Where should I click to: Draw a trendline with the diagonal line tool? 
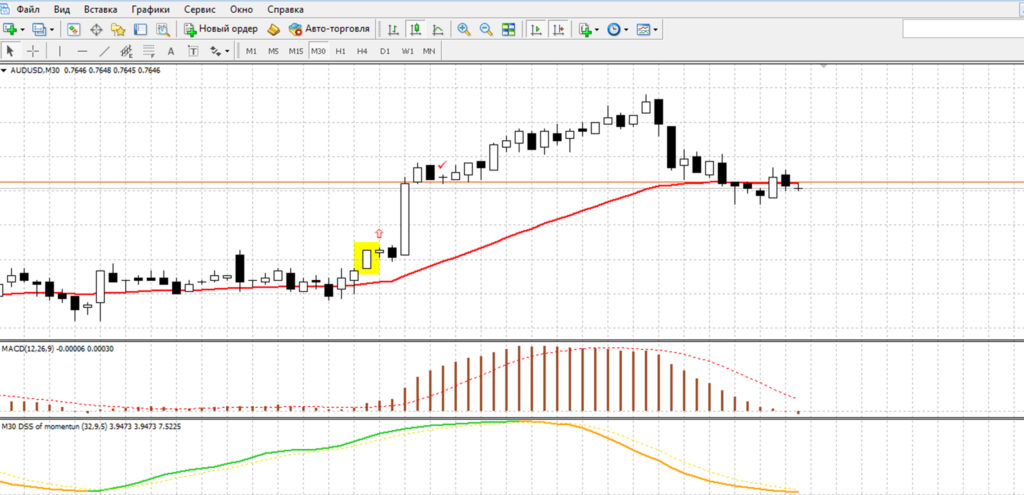click(104, 51)
